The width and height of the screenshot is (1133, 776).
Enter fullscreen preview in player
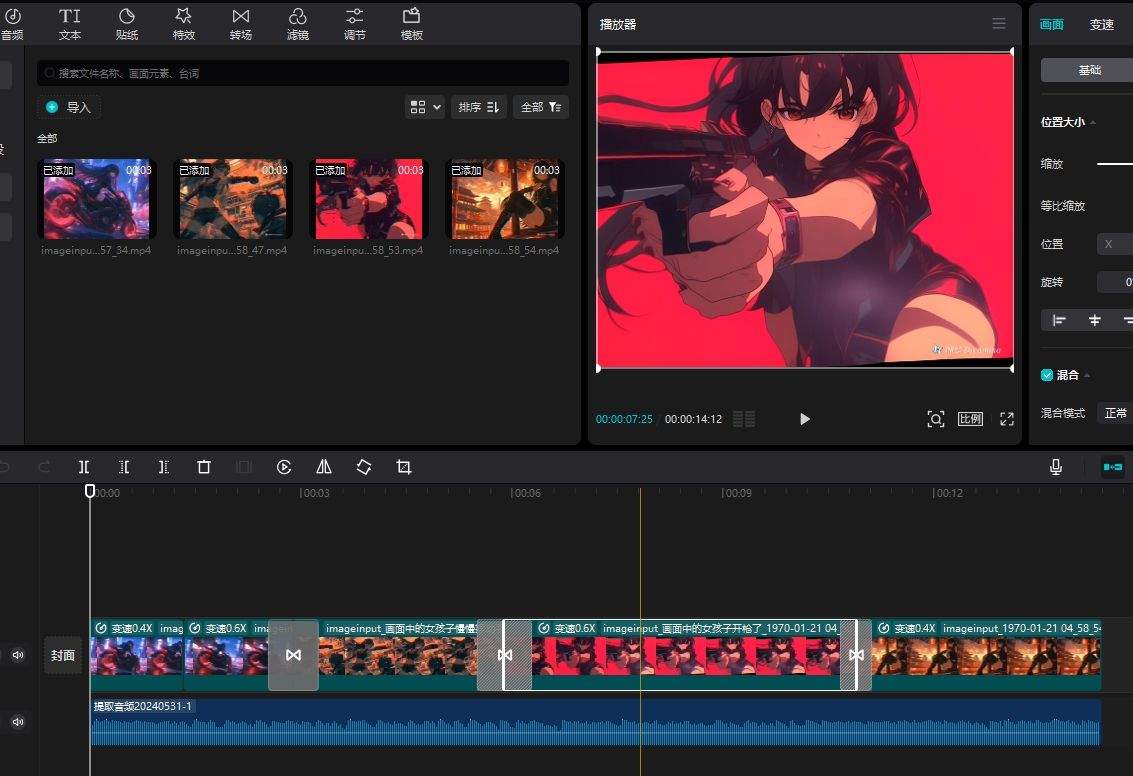point(1007,419)
